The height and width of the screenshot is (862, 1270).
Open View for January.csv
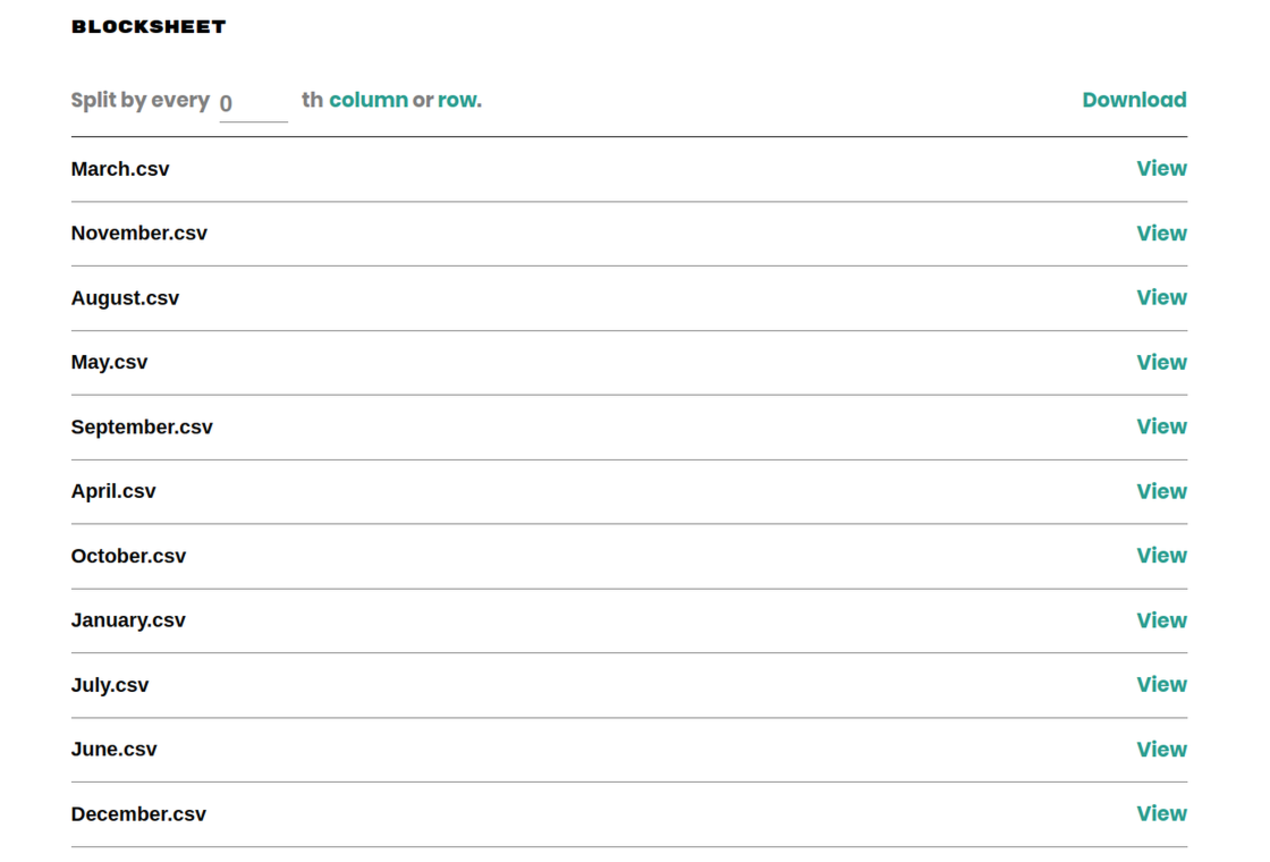point(1161,620)
